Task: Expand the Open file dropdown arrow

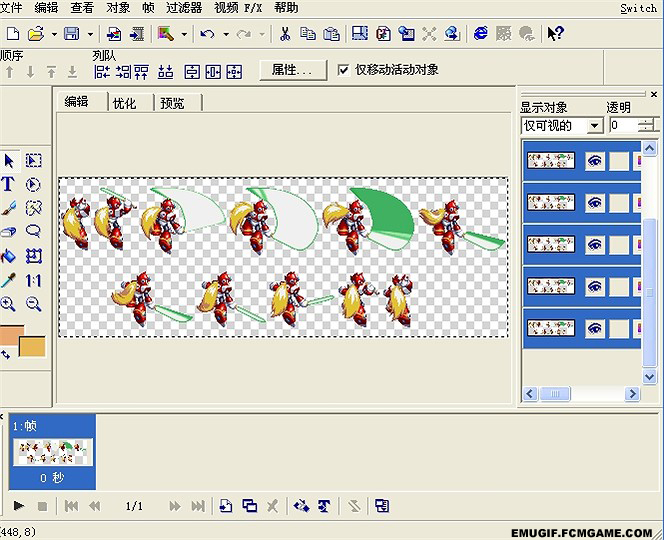Action: tap(54, 34)
